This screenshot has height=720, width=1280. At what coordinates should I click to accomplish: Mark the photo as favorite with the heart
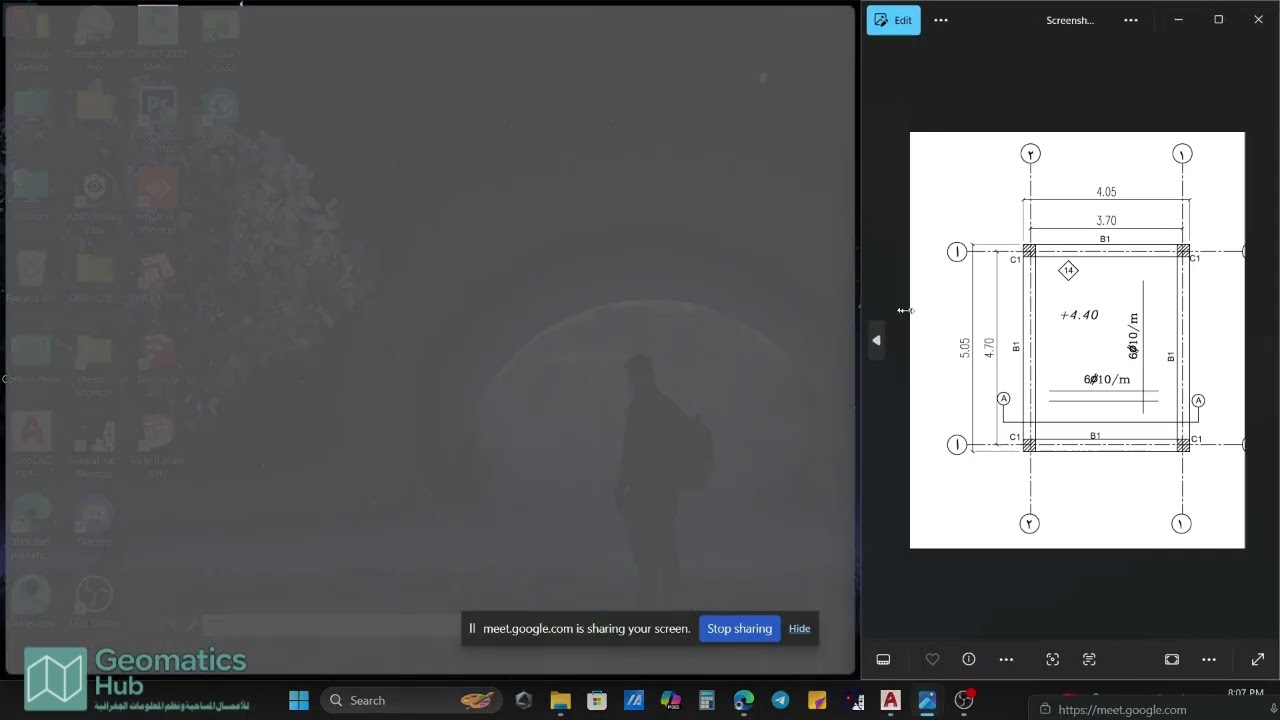[x=932, y=659]
